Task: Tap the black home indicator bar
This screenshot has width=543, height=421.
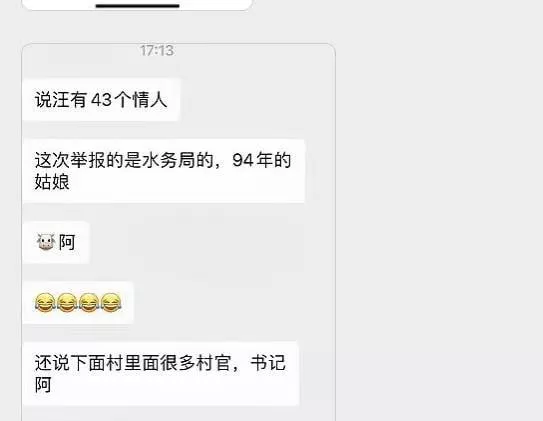Action: point(137,6)
